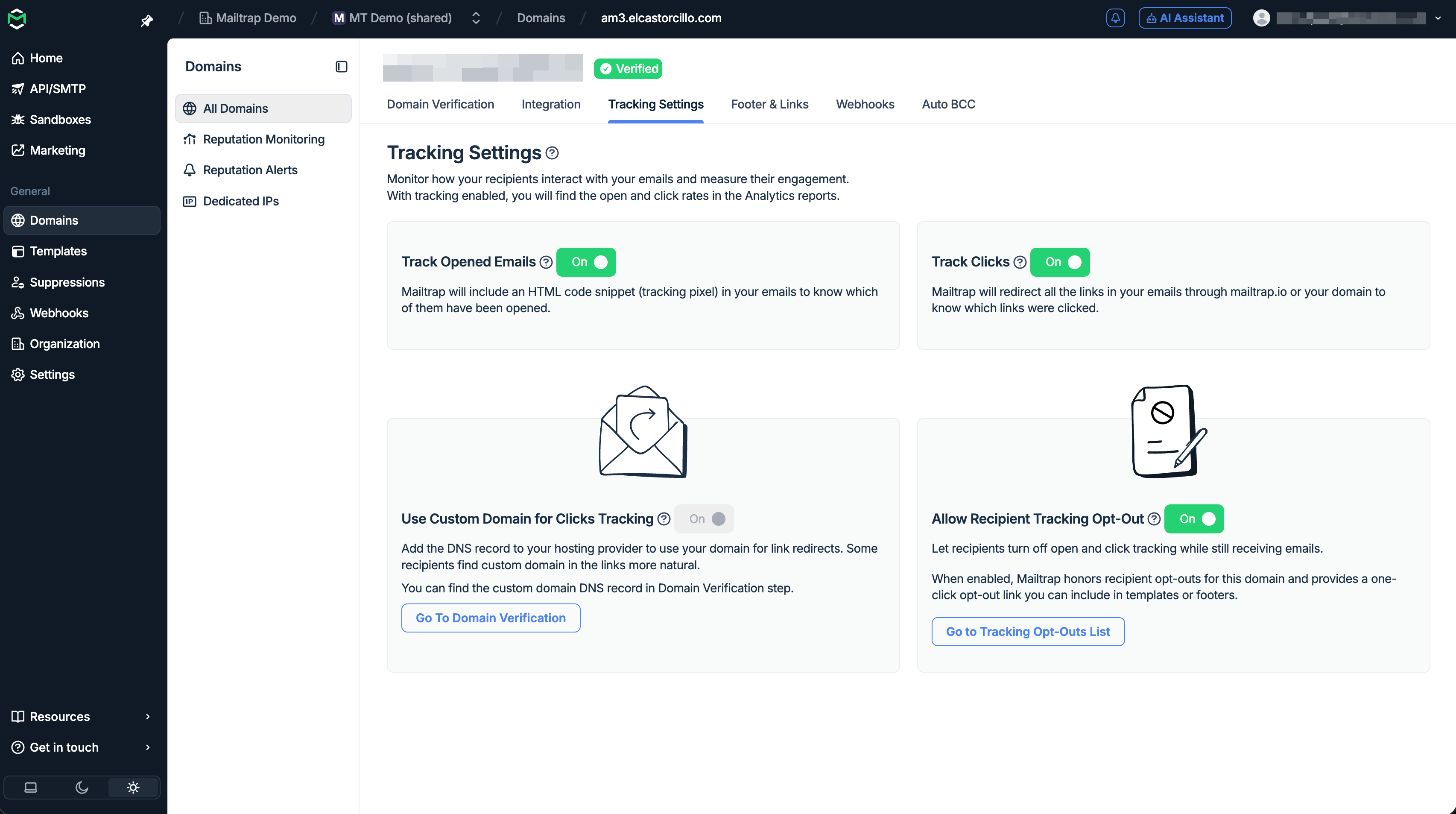Expand the Get in touch menu
1456x814 pixels.
(x=82, y=747)
